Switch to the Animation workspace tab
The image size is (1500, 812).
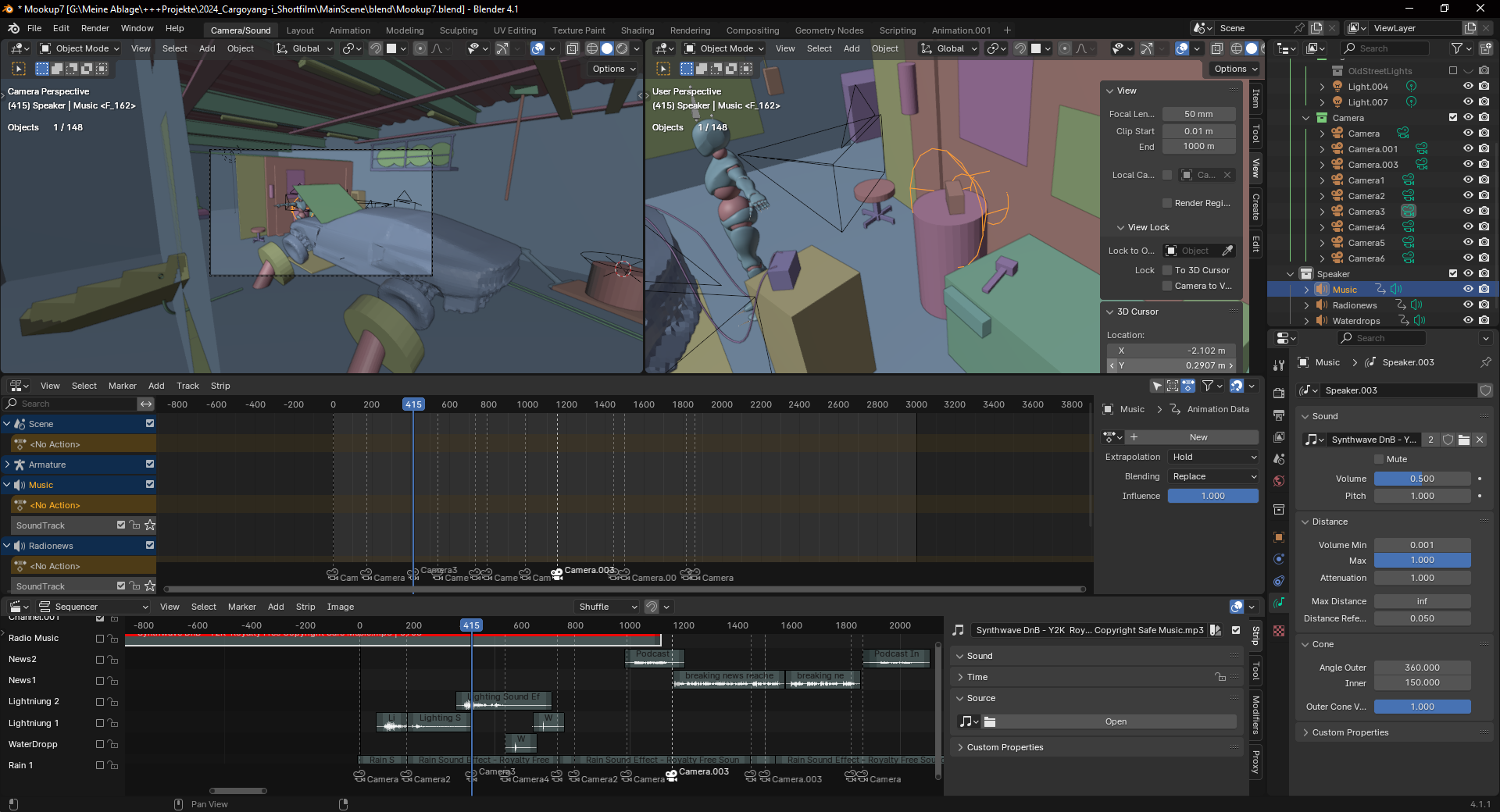pos(350,30)
